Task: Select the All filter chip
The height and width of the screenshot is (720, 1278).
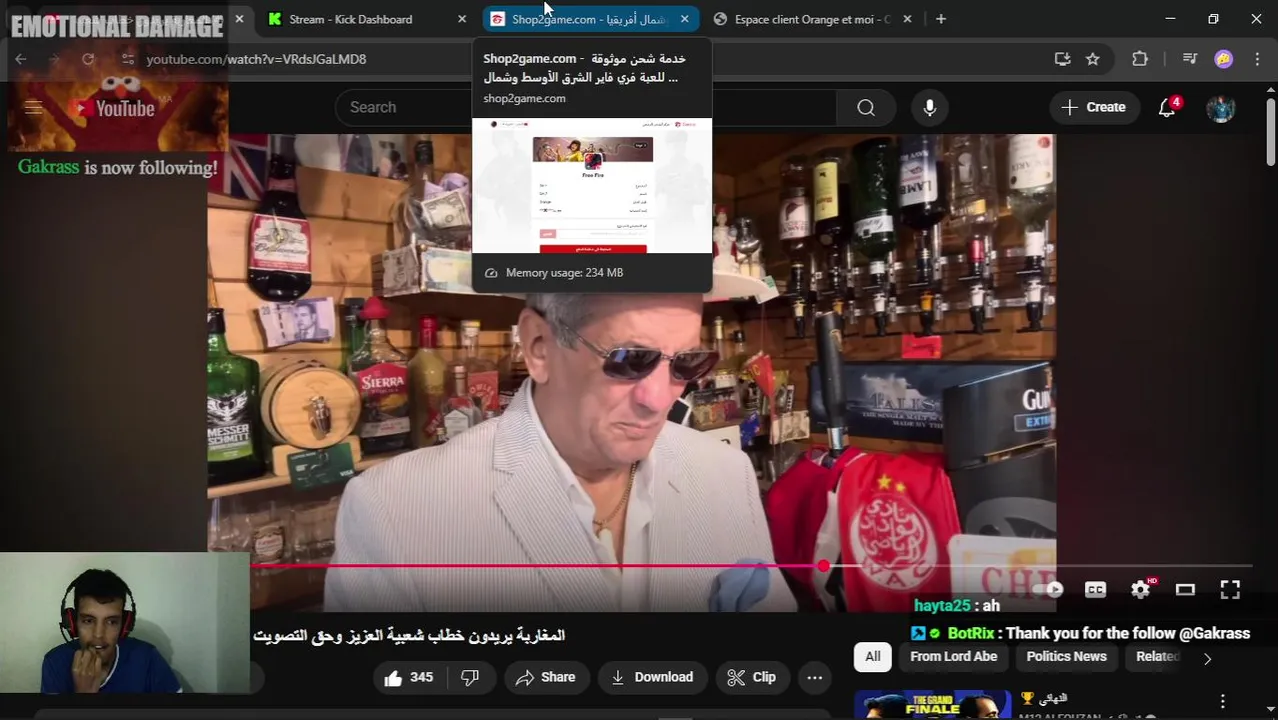Action: click(x=873, y=657)
